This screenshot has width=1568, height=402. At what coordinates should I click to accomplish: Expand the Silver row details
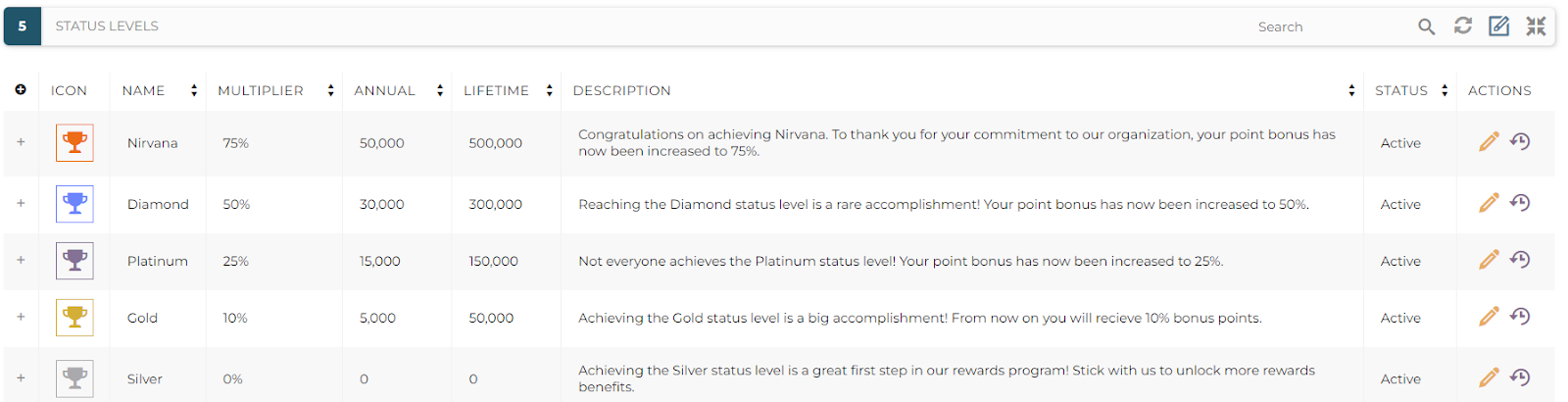point(21,377)
